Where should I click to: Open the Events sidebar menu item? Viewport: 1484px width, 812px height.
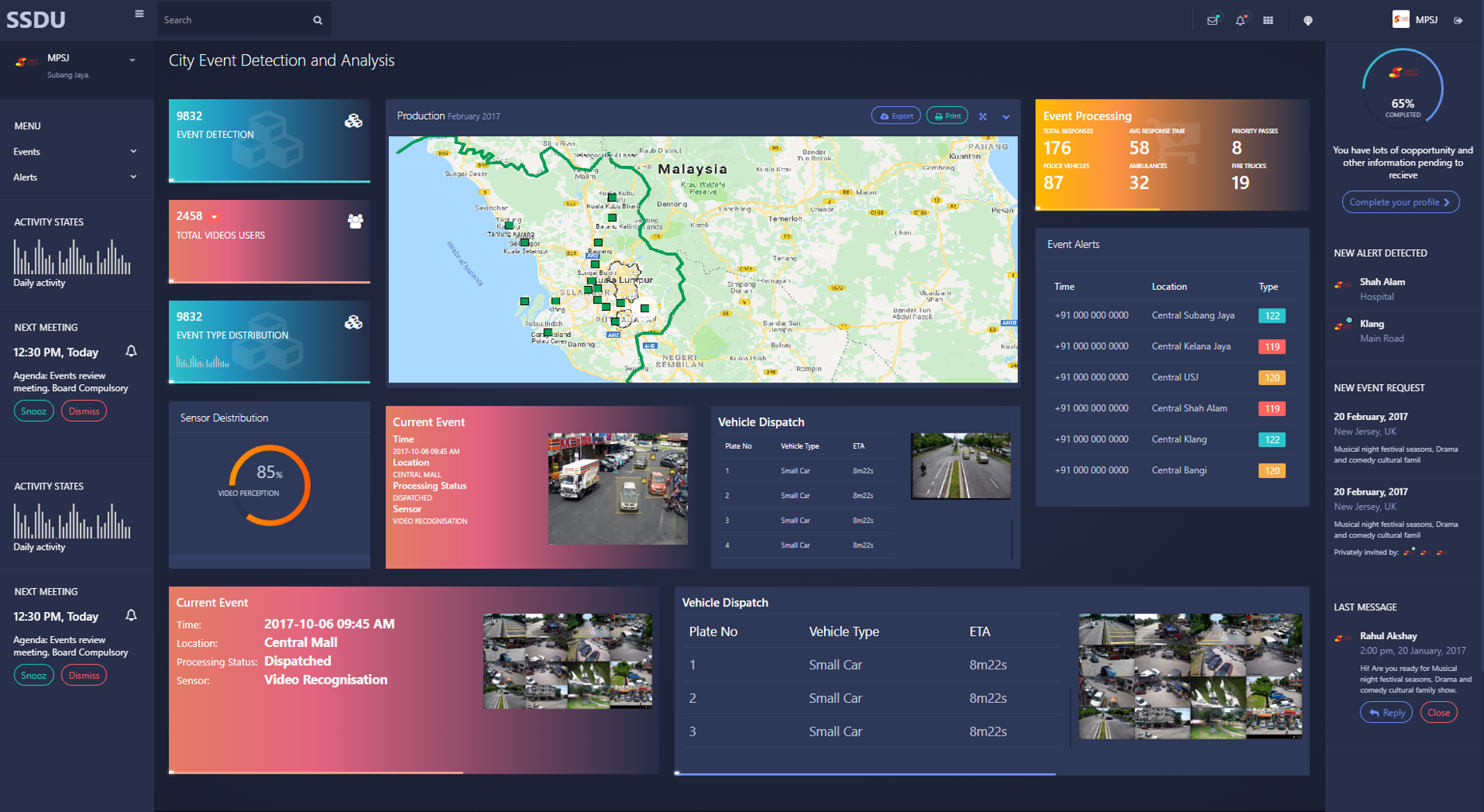pyautogui.click(x=75, y=151)
